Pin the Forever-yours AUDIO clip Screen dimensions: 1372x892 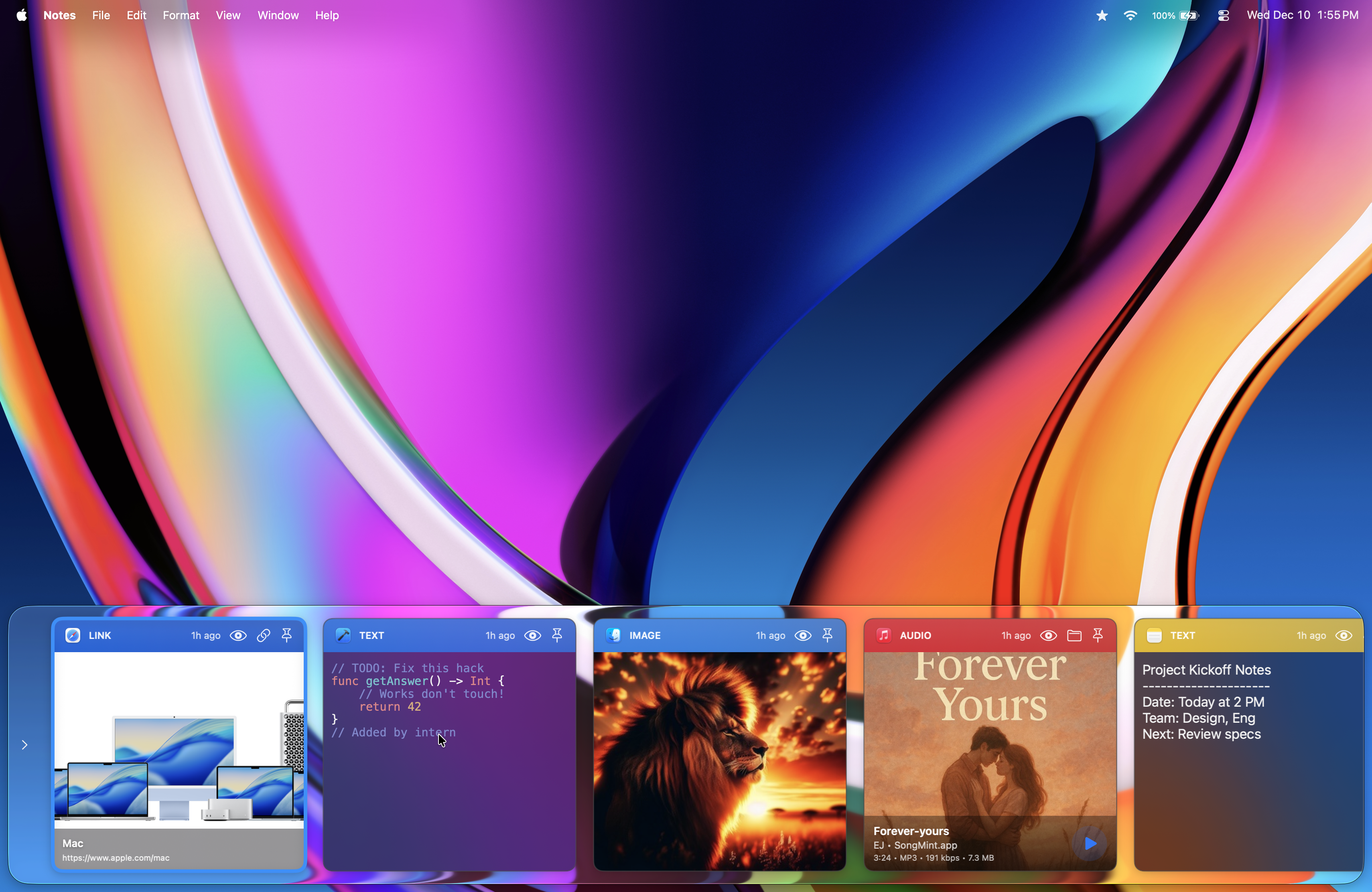point(1098,635)
